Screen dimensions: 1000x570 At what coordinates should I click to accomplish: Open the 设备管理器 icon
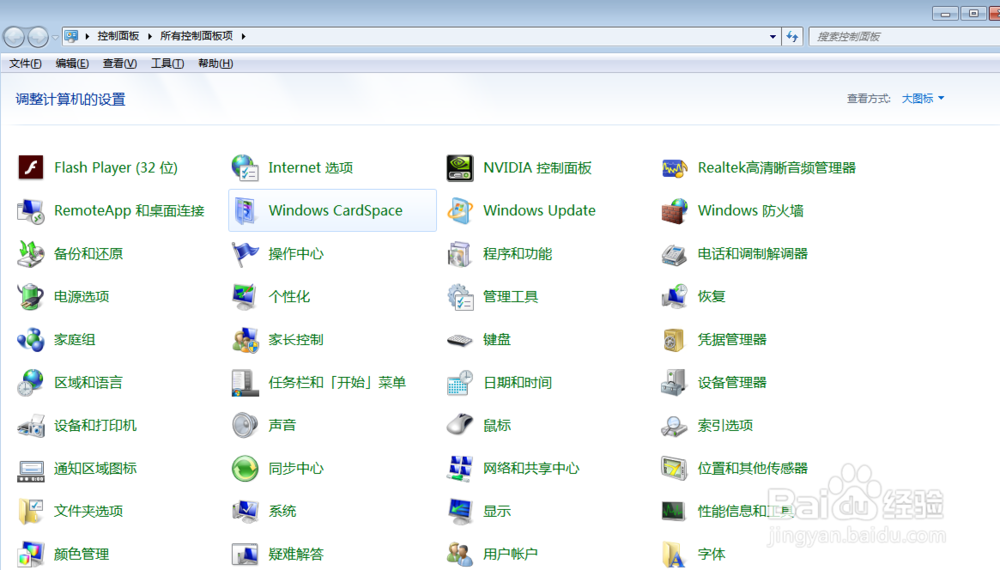pos(674,383)
